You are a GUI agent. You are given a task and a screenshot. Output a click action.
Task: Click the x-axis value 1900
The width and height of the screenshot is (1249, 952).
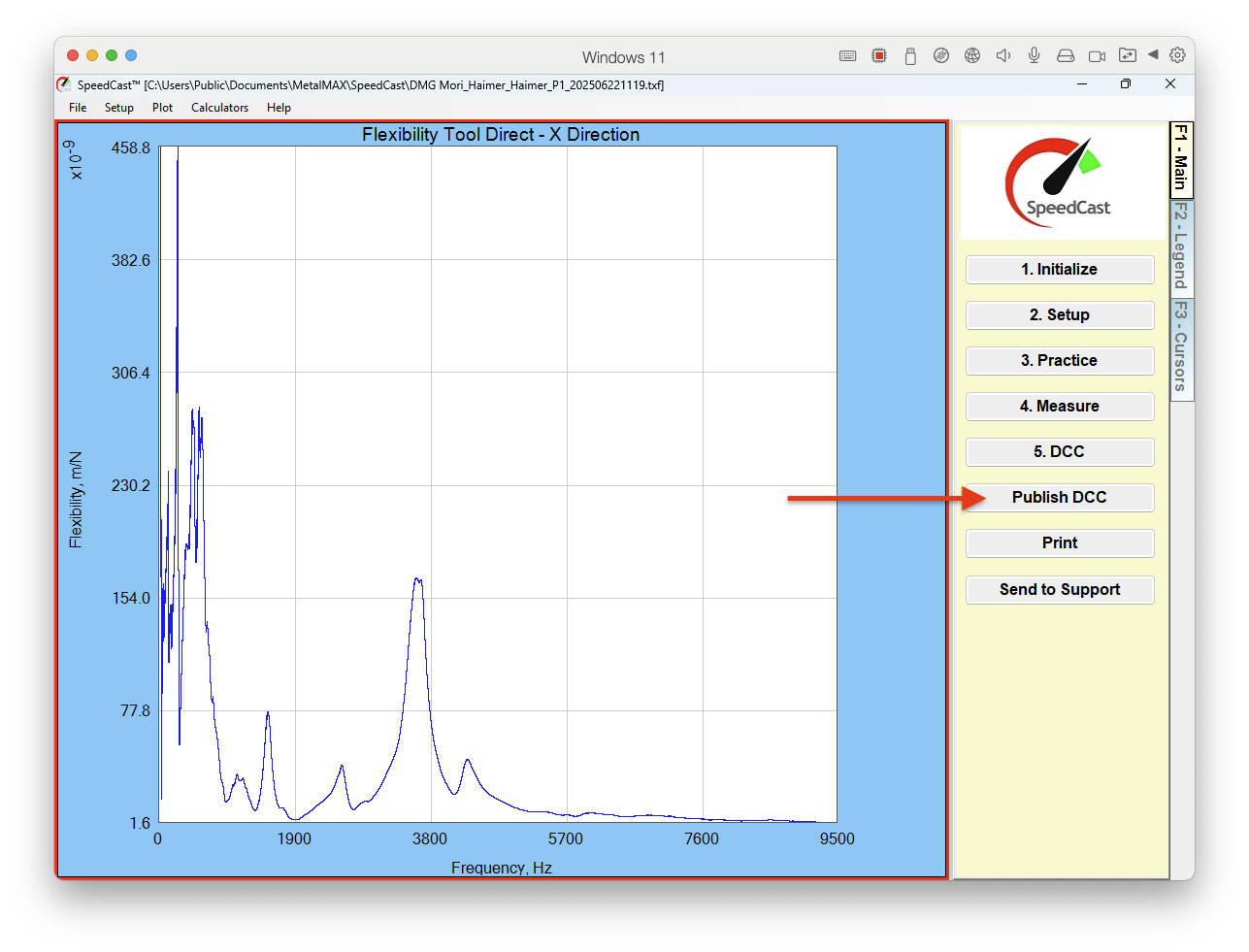pyautogui.click(x=294, y=839)
